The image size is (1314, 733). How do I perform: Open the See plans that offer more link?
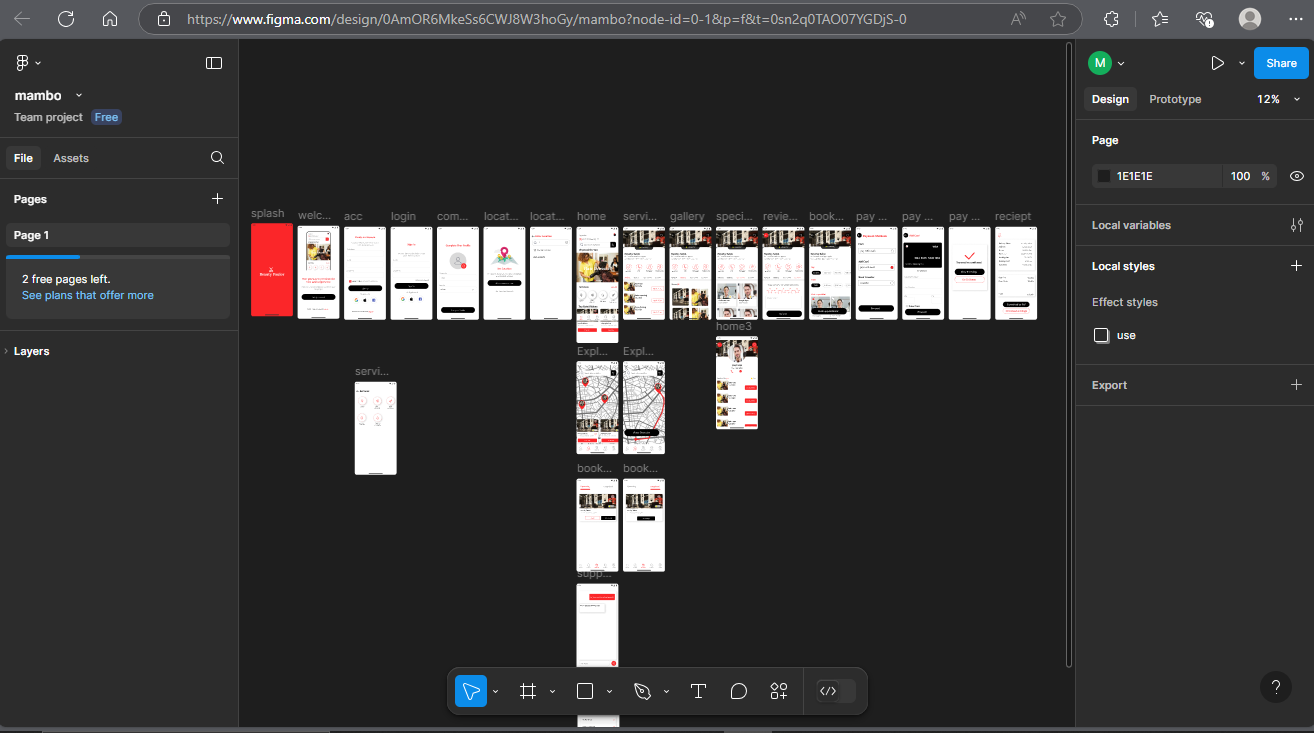[88, 295]
